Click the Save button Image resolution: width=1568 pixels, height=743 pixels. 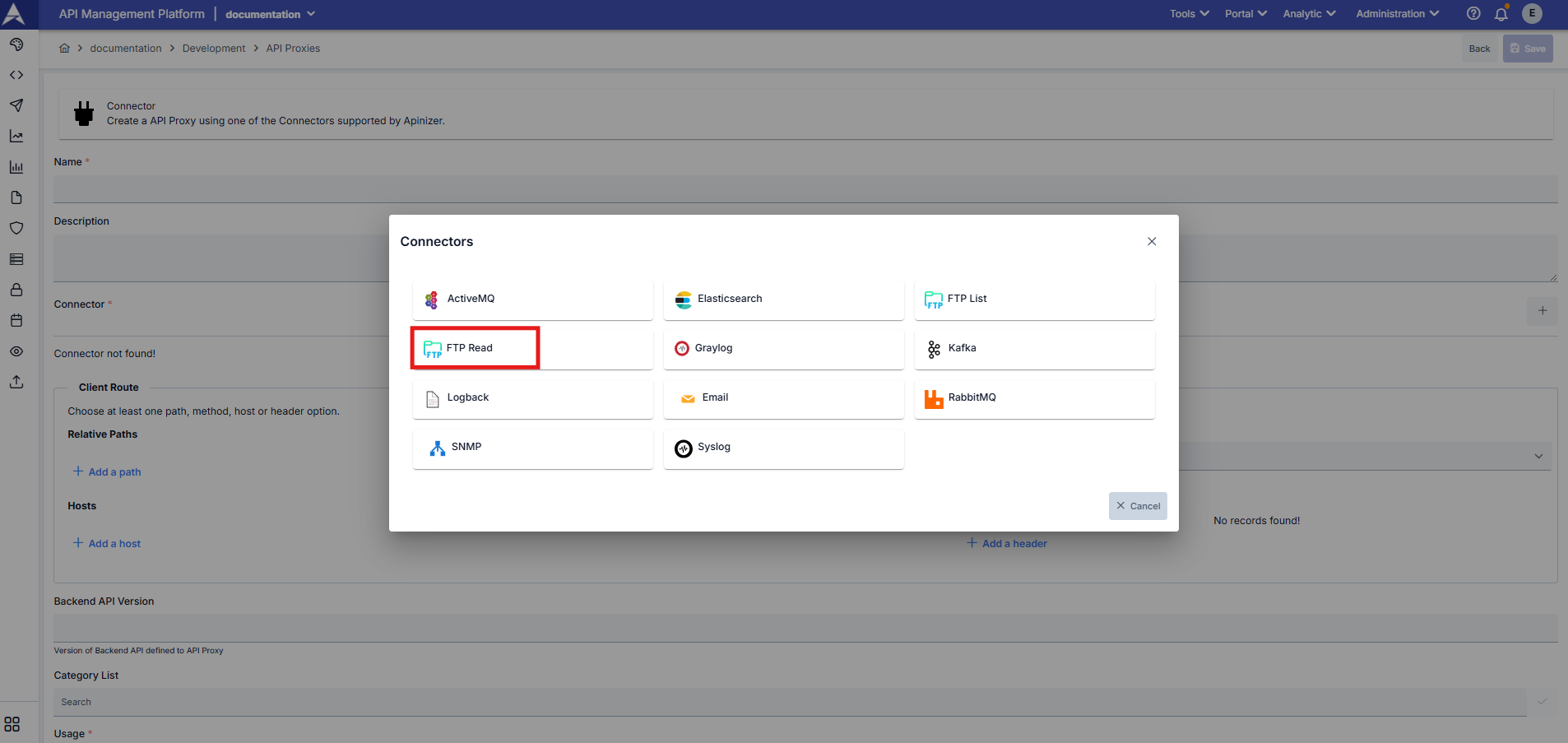coord(1528,49)
